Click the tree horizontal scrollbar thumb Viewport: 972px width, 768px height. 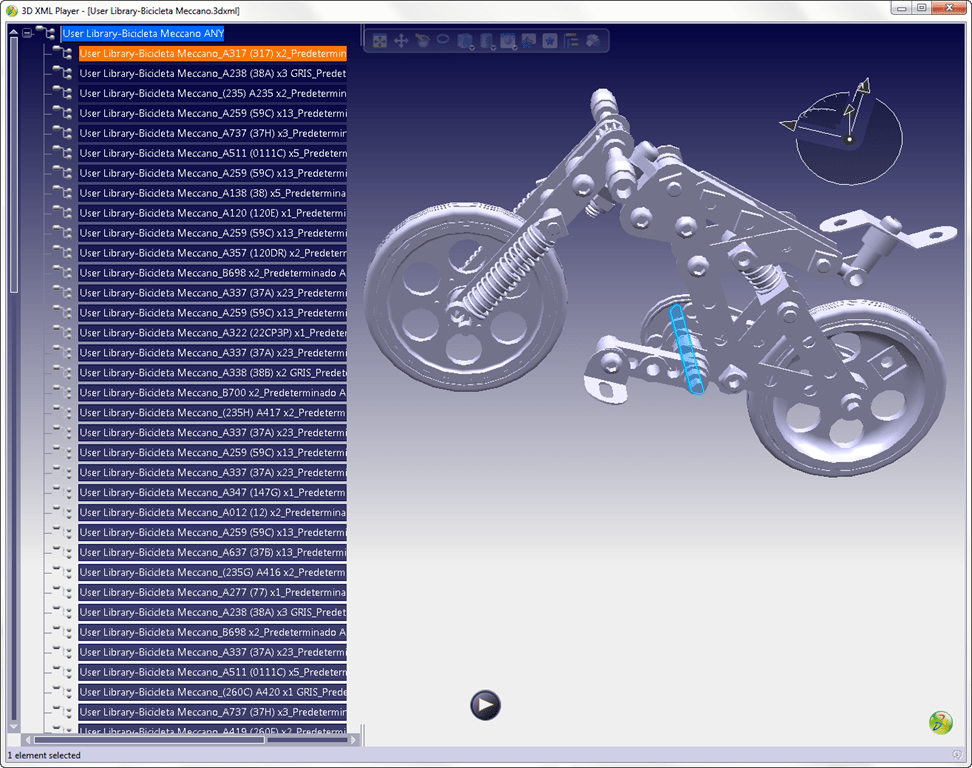pos(149,739)
